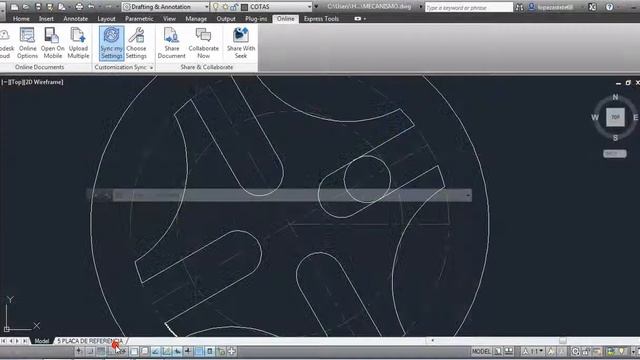The width and height of the screenshot is (640, 360).
Task: Click the Undo arrow icon
Action: point(91,7)
